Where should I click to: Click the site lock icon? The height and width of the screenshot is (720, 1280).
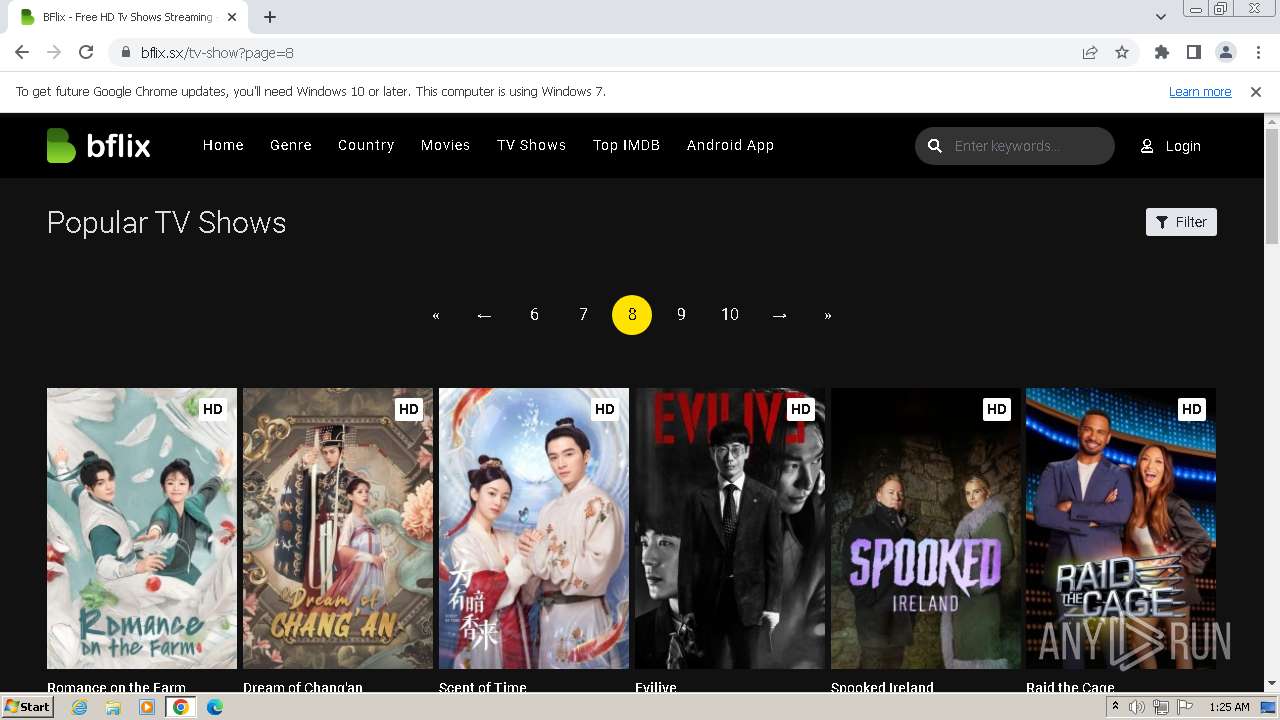(125, 52)
